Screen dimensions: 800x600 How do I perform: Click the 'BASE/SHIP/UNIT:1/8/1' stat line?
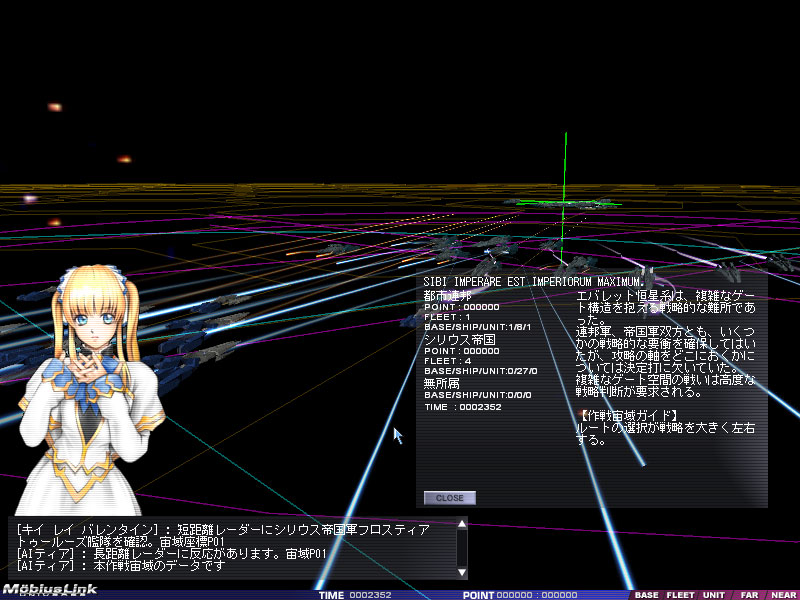478,327
